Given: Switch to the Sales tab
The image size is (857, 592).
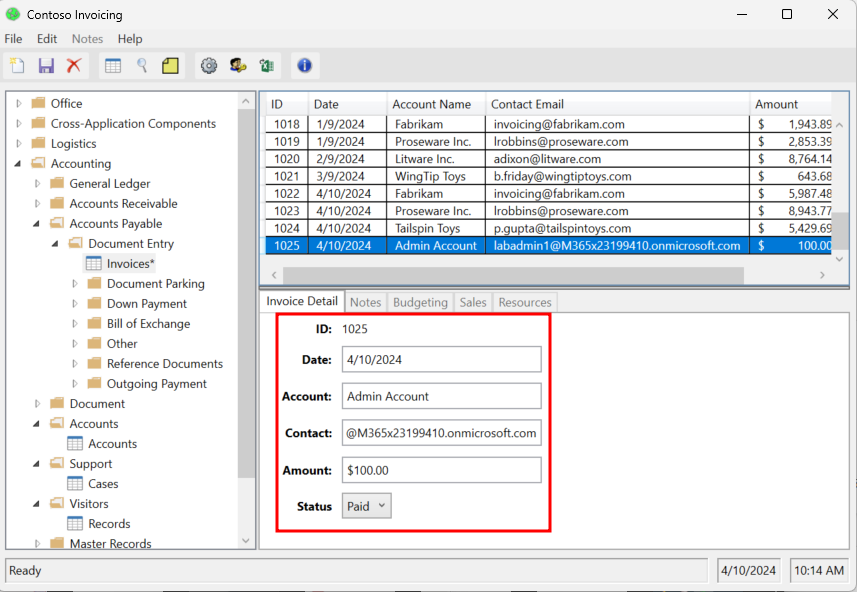Looking at the screenshot, I should click(x=473, y=302).
